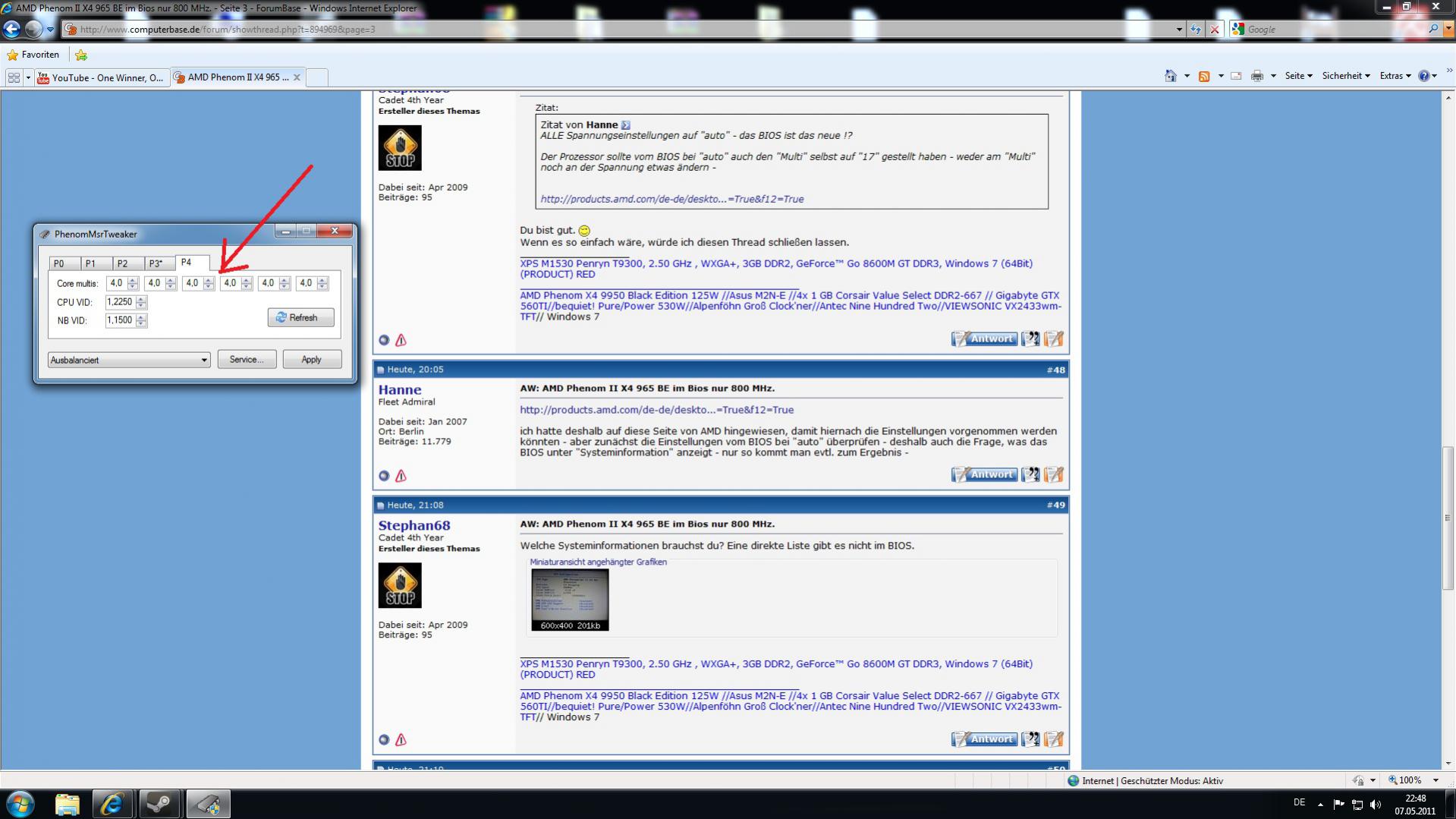The width and height of the screenshot is (1456, 819).
Task: Click the Steam taskbar icon
Action: 159,804
